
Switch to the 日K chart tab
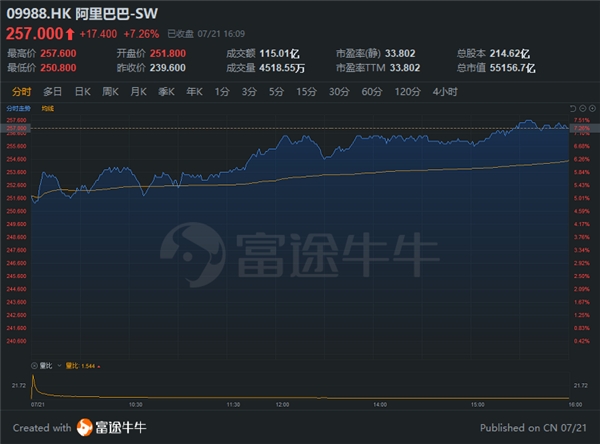(x=82, y=92)
